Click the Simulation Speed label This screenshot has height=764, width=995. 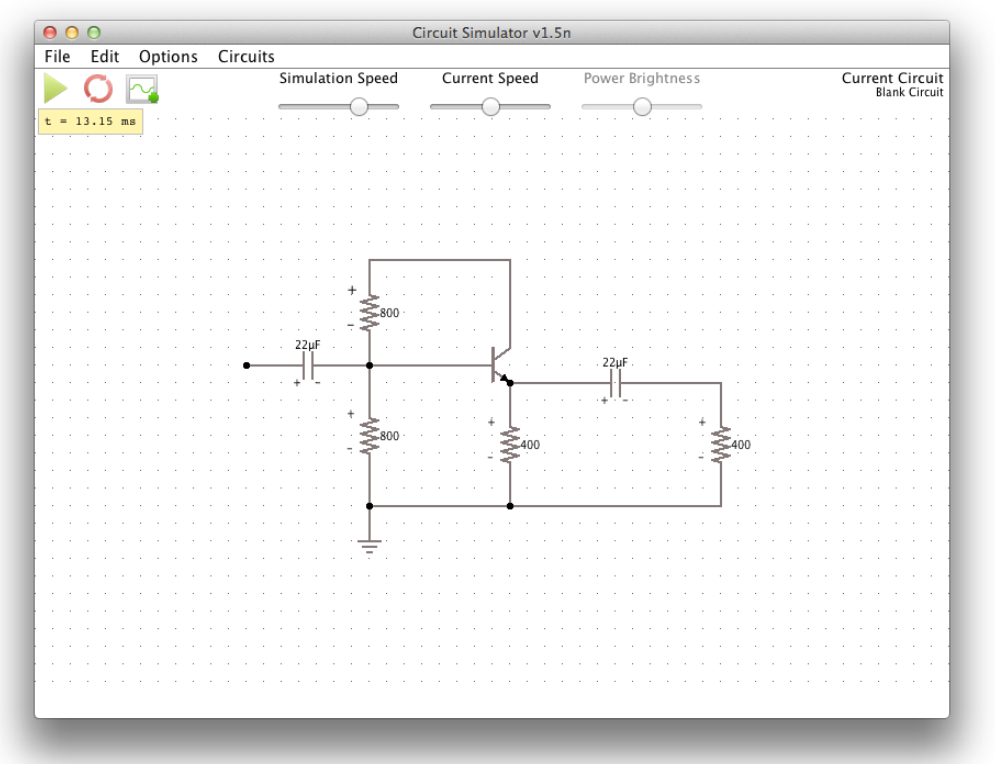click(338, 78)
